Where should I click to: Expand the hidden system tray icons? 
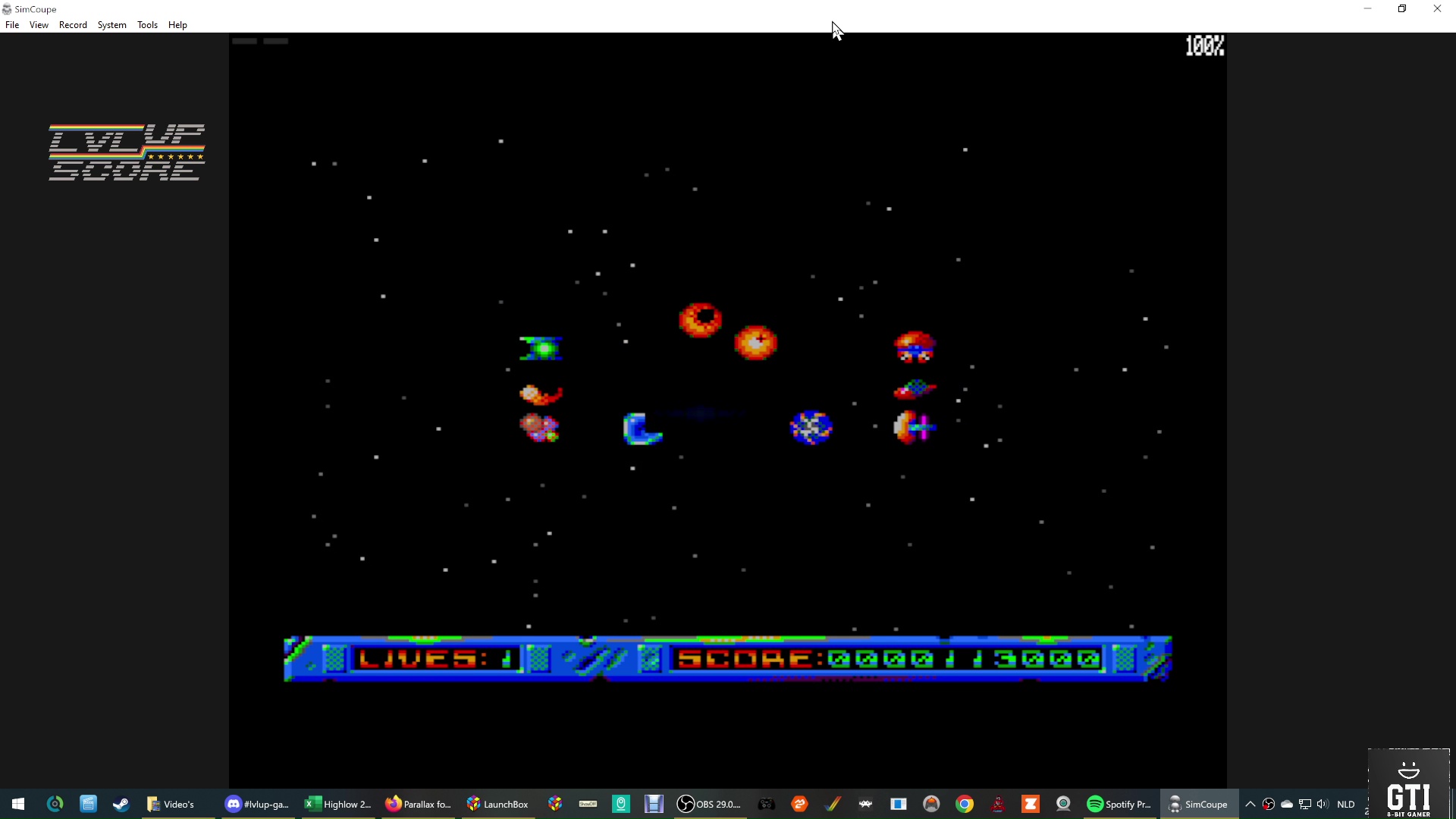coord(1250,804)
